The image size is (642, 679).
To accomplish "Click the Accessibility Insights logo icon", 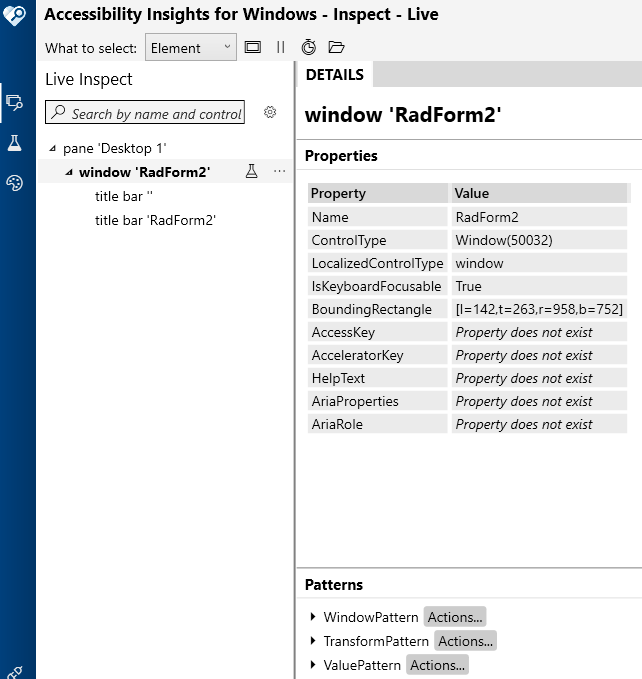I will coord(14,14).
